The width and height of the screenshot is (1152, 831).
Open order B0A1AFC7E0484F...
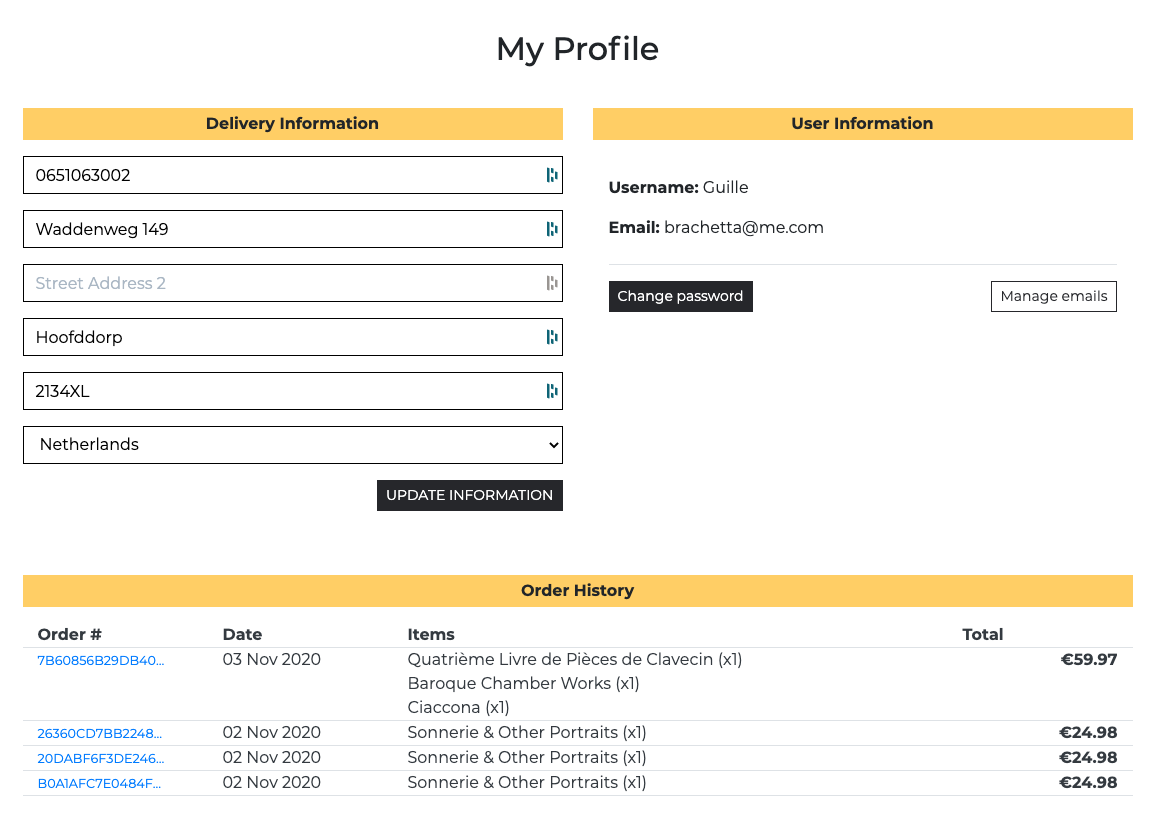coord(99,783)
